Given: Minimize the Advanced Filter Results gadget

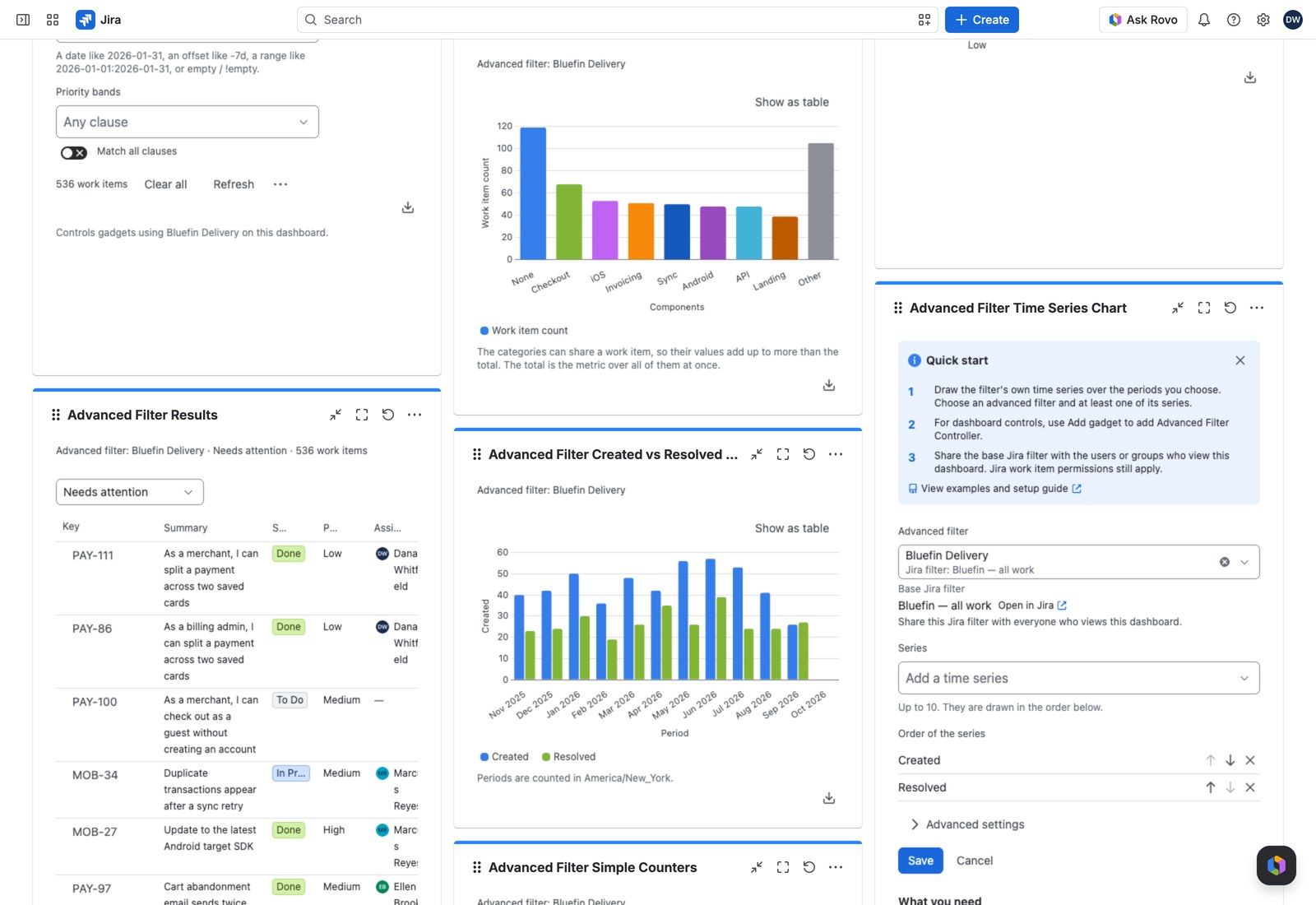Looking at the screenshot, I should [336, 415].
